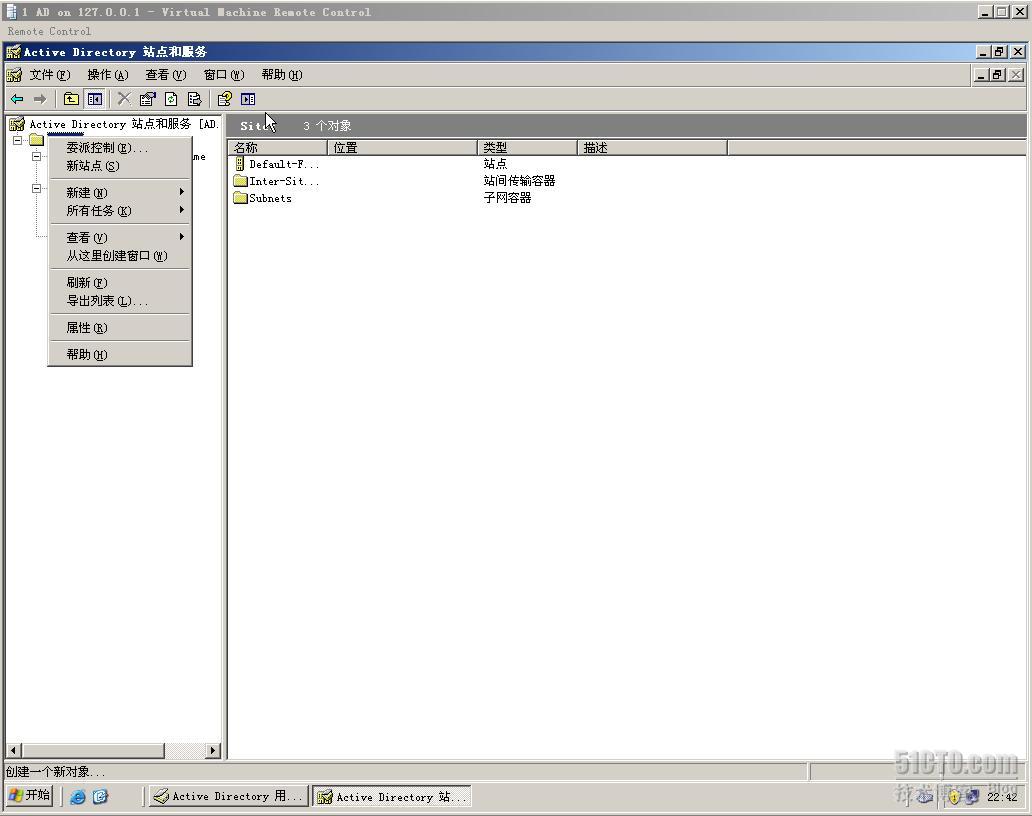Collapse the second child node under Sites
1032x816 pixels.
pyautogui.click(x=37, y=189)
